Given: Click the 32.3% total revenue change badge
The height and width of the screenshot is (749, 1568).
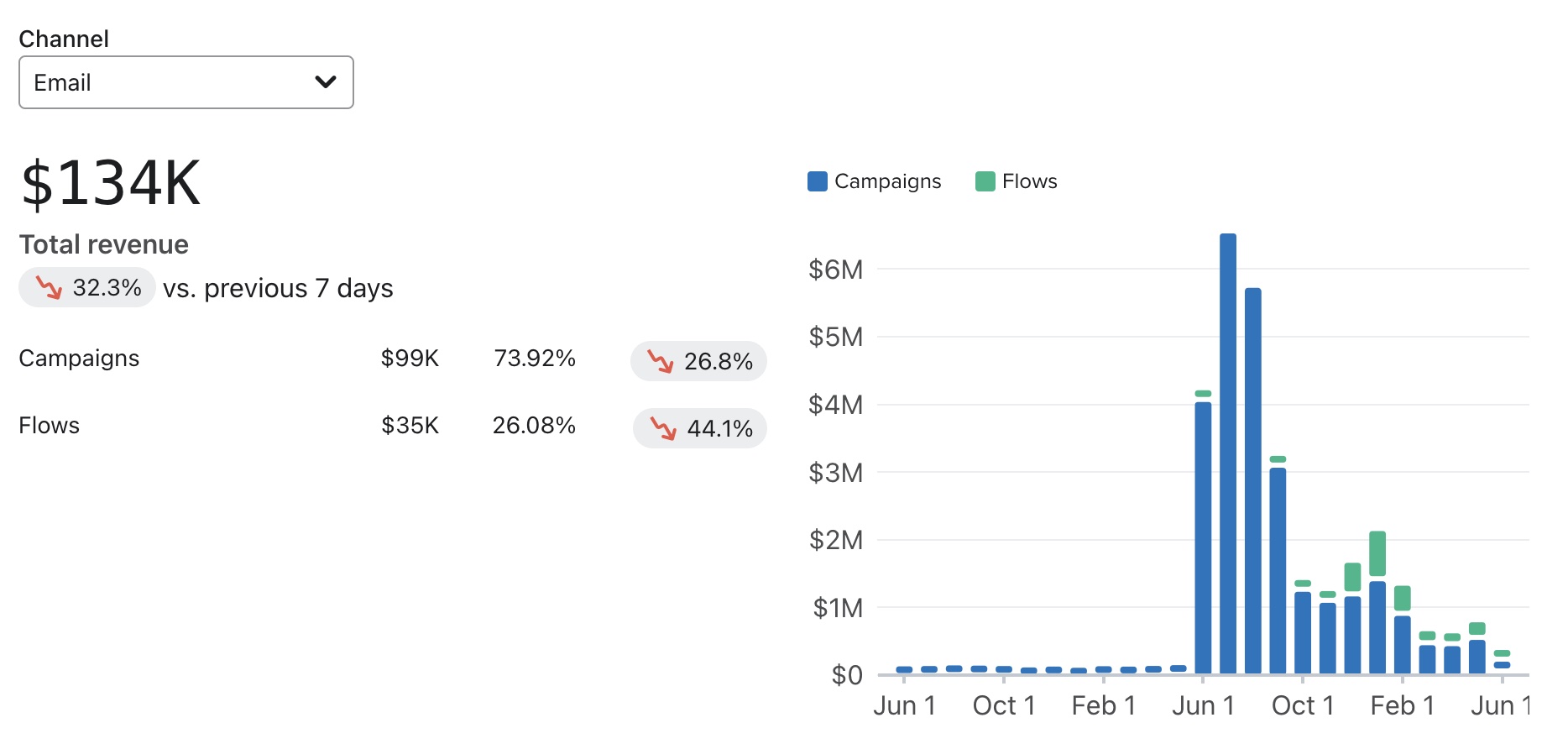Looking at the screenshot, I should 87,288.
